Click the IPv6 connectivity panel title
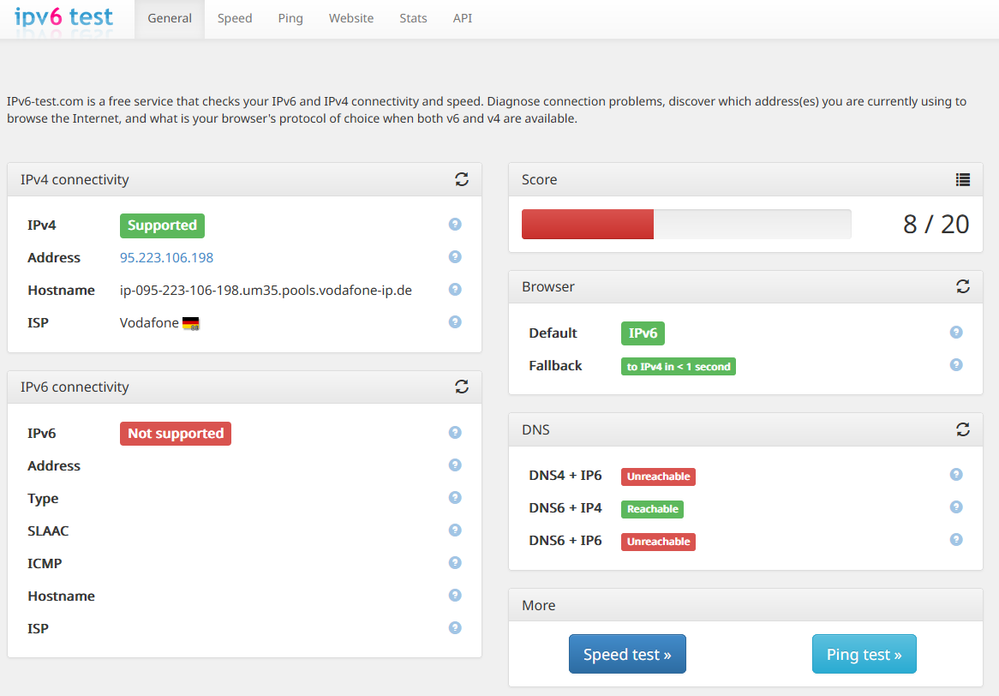999x696 pixels. [75, 387]
